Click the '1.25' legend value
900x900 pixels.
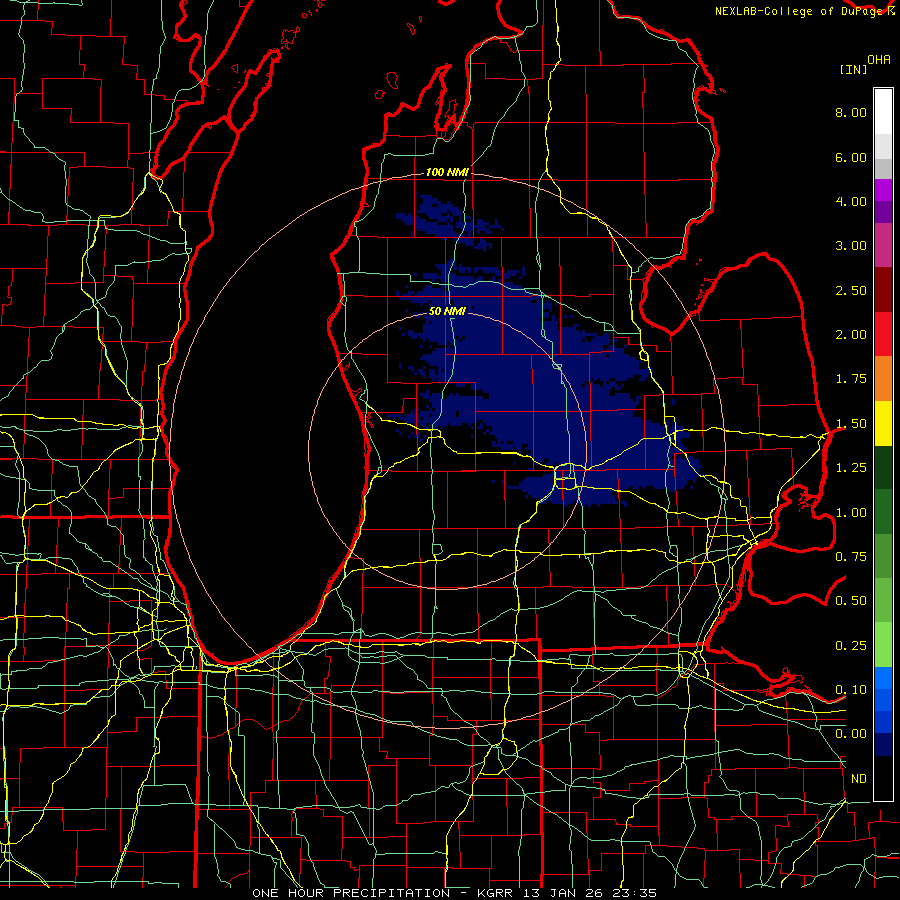(851, 468)
